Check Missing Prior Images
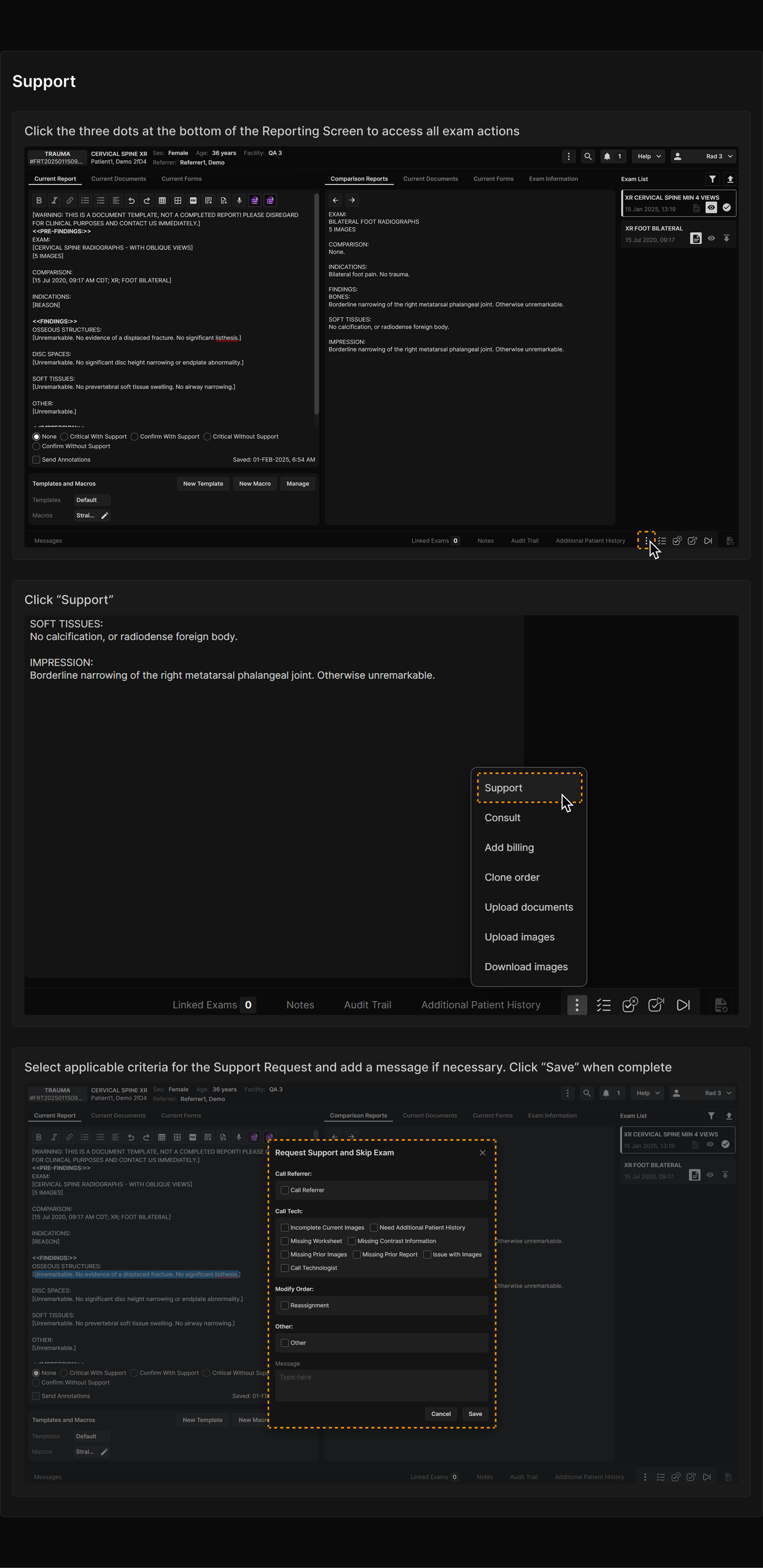 (x=285, y=1254)
